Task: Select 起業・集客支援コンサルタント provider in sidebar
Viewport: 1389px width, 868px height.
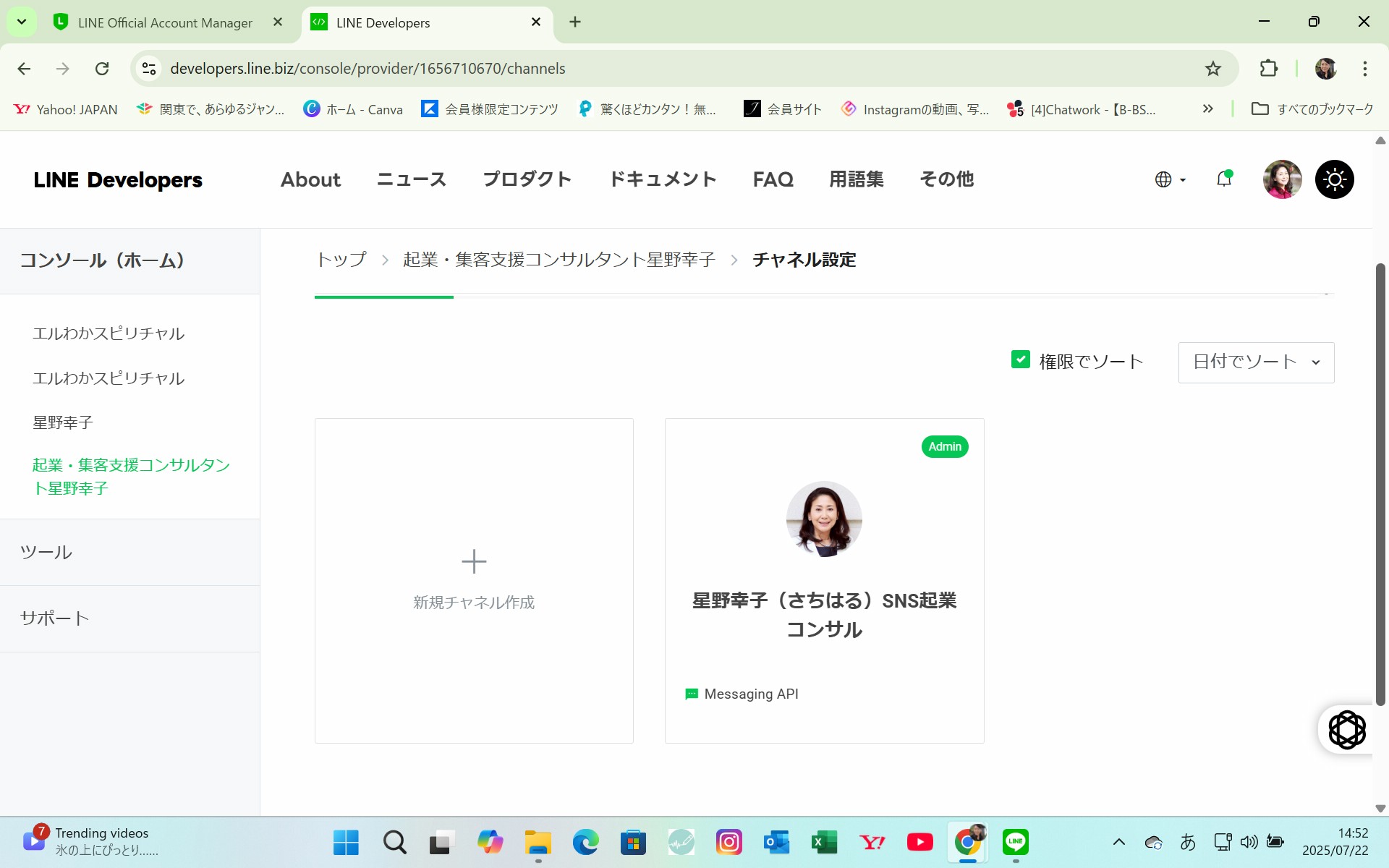Action: click(x=131, y=477)
